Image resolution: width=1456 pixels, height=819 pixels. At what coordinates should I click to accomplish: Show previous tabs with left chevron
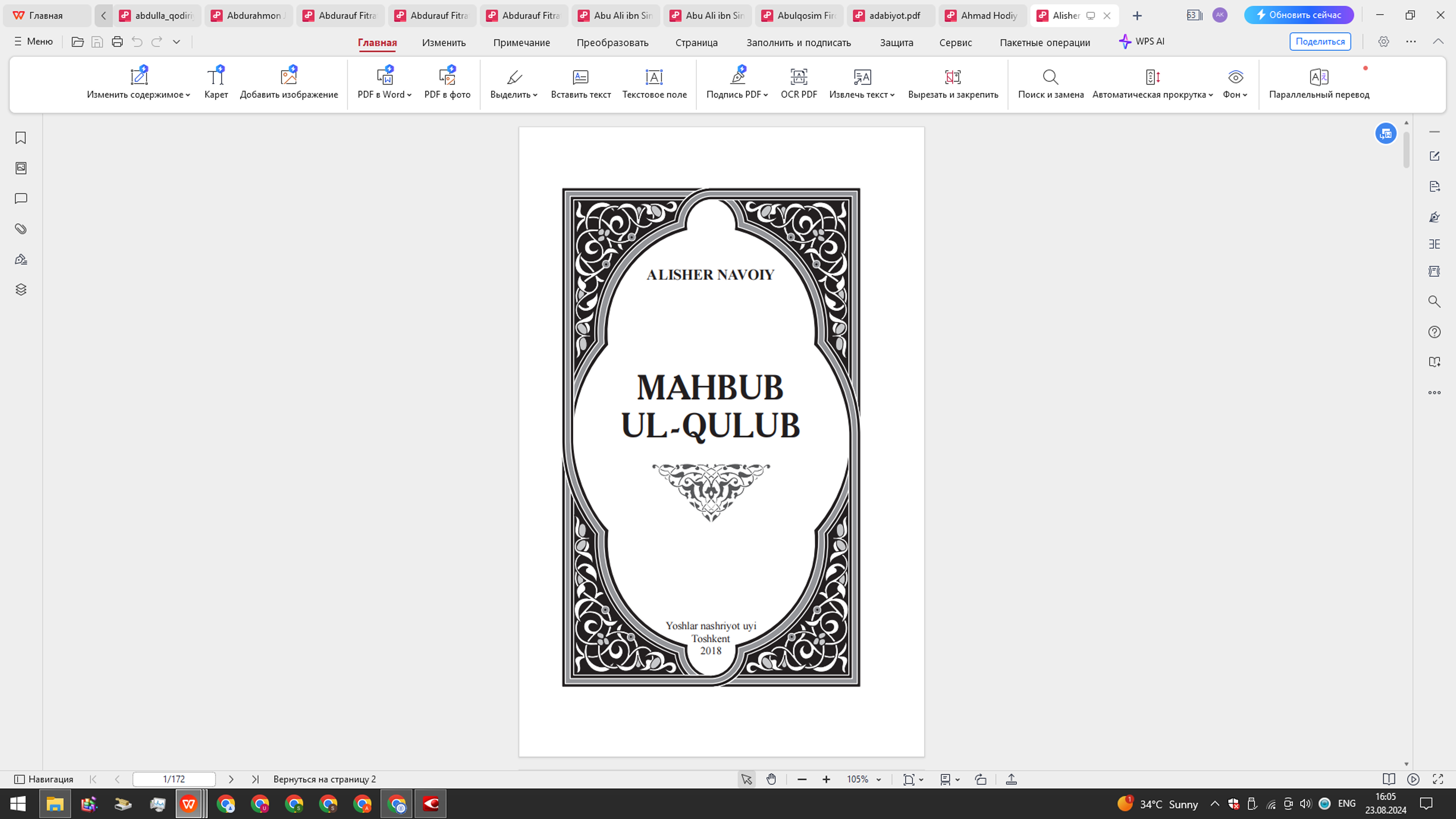pyautogui.click(x=104, y=15)
